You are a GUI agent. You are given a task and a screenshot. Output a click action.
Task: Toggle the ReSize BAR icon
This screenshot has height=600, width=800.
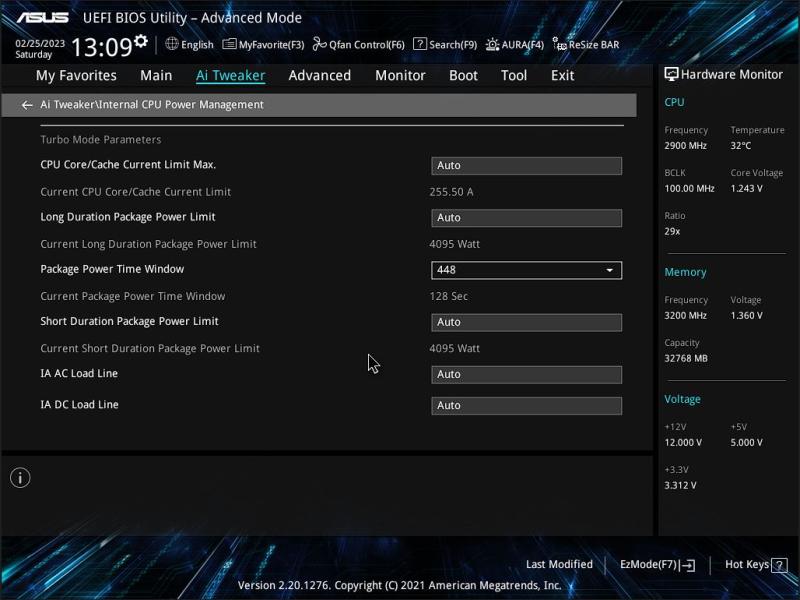pos(560,44)
